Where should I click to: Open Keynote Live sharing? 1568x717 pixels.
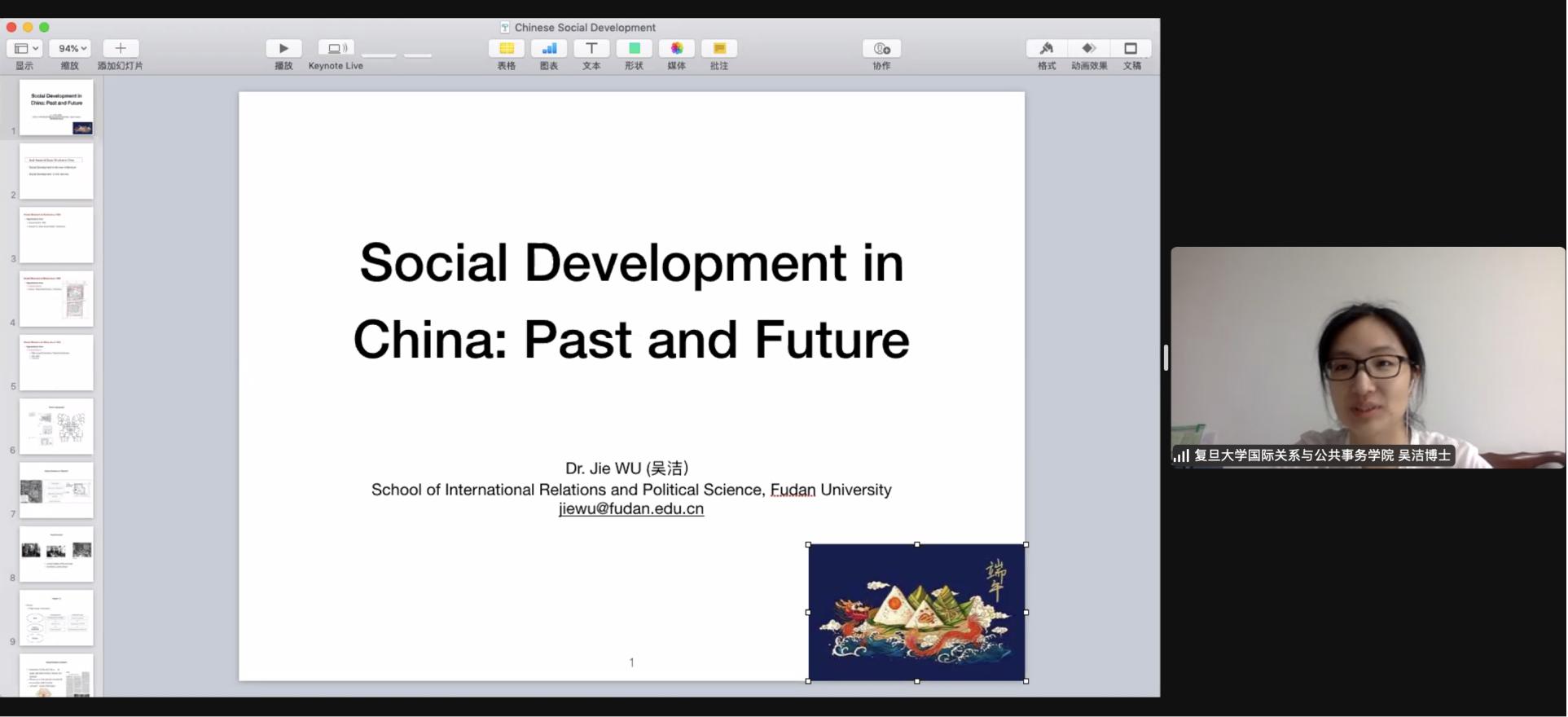tap(336, 49)
